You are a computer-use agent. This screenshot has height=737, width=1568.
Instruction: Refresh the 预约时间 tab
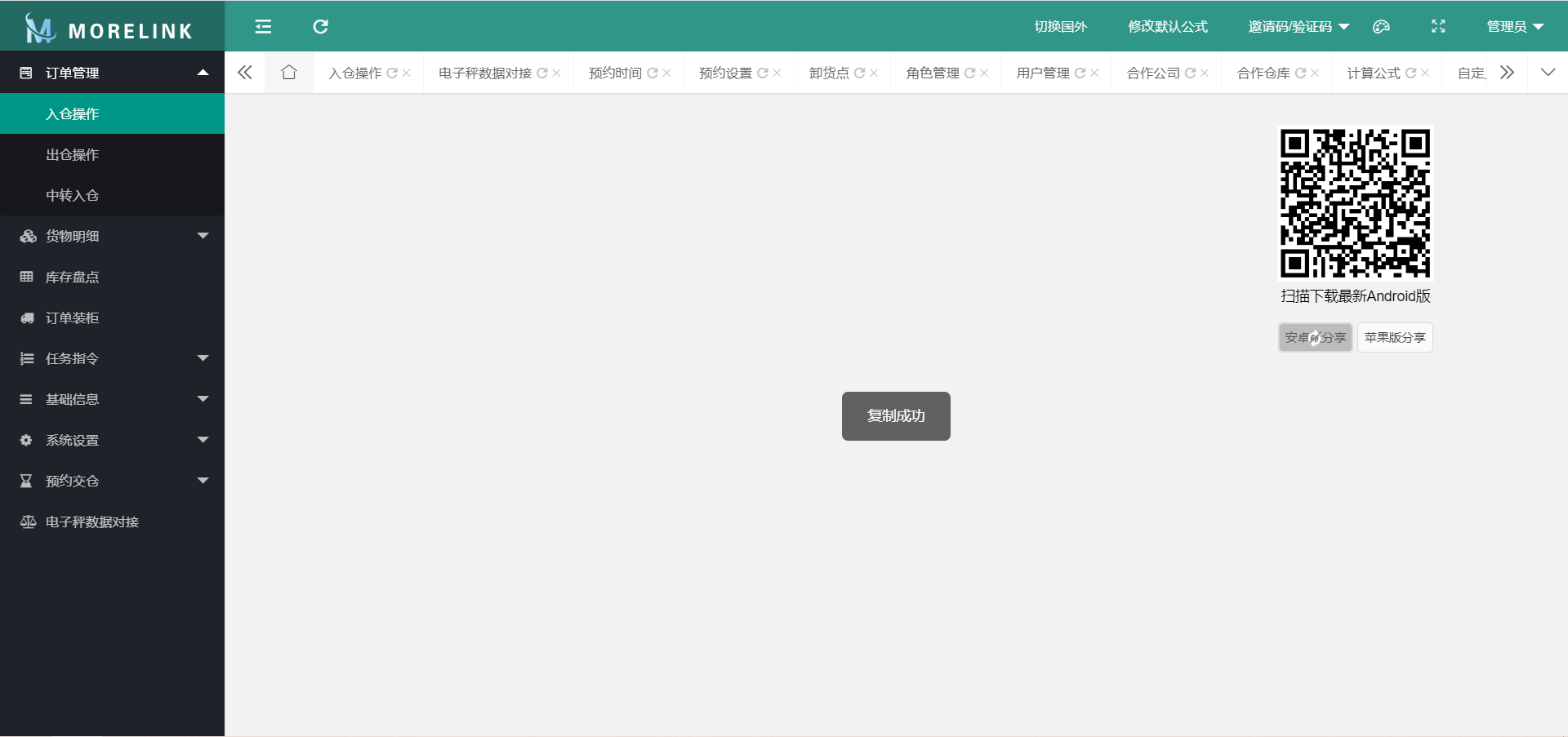point(653,73)
